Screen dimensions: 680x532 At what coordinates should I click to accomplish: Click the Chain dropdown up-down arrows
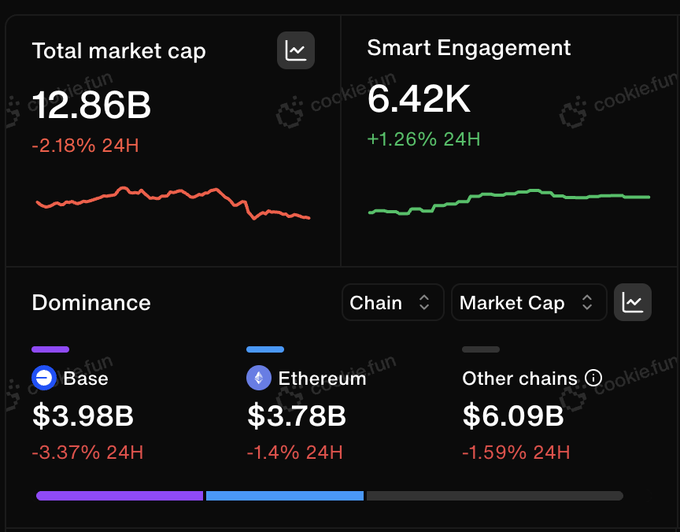click(x=424, y=302)
